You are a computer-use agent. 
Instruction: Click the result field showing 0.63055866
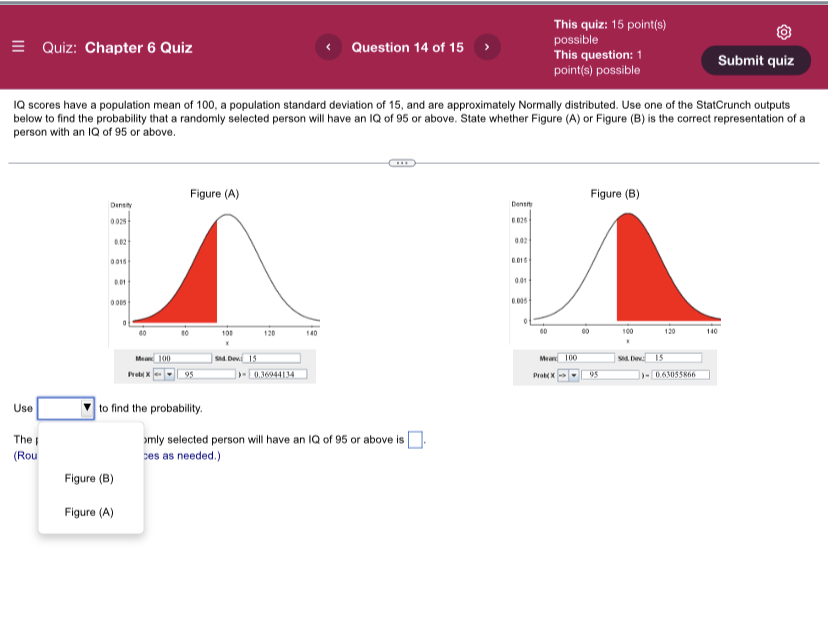click(x=681, y=376)
